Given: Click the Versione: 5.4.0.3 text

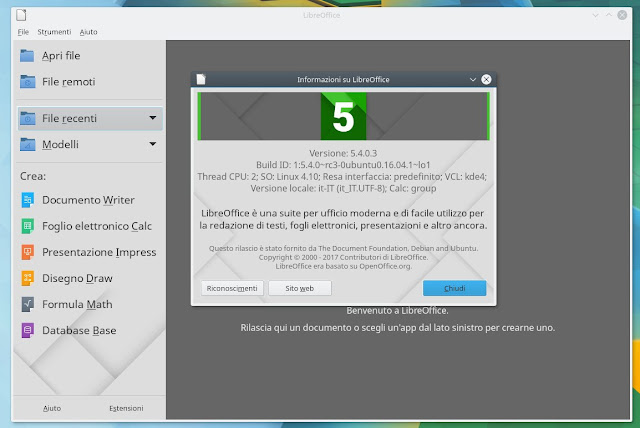Looking at the screenshot, I should pos(343,153).
